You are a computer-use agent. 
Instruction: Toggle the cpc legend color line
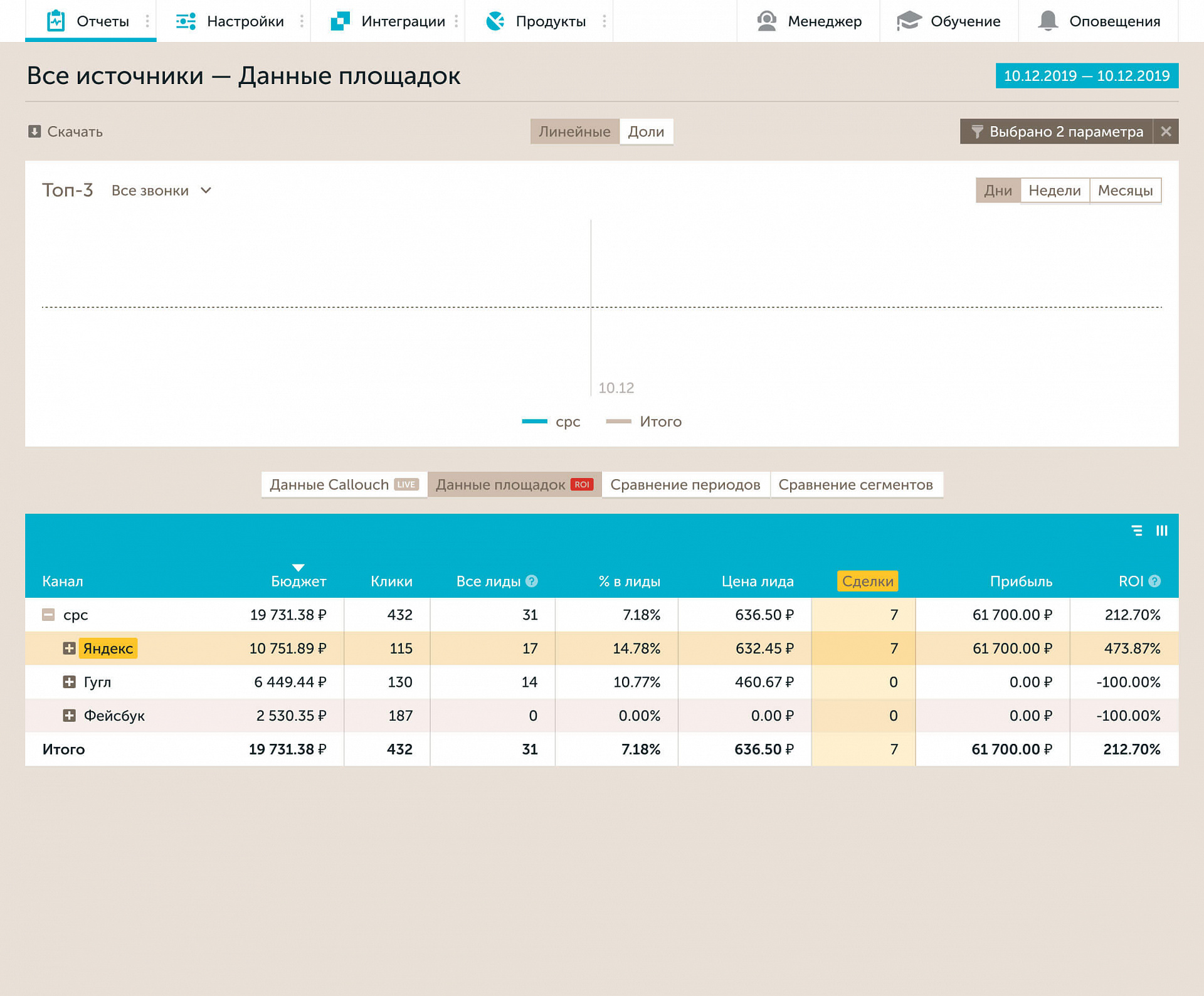[534, 421]
